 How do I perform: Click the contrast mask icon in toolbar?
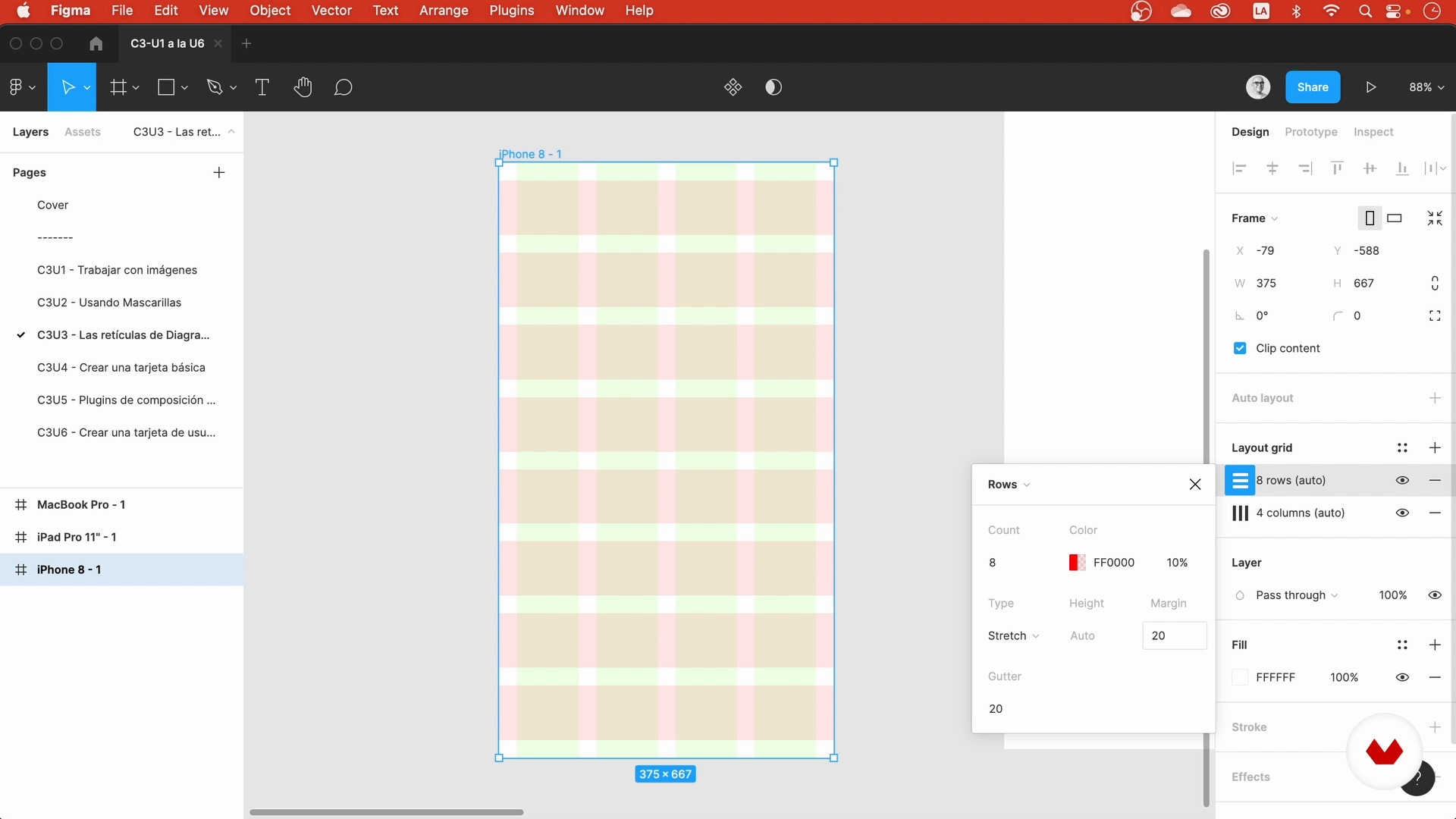pos(773,87)
